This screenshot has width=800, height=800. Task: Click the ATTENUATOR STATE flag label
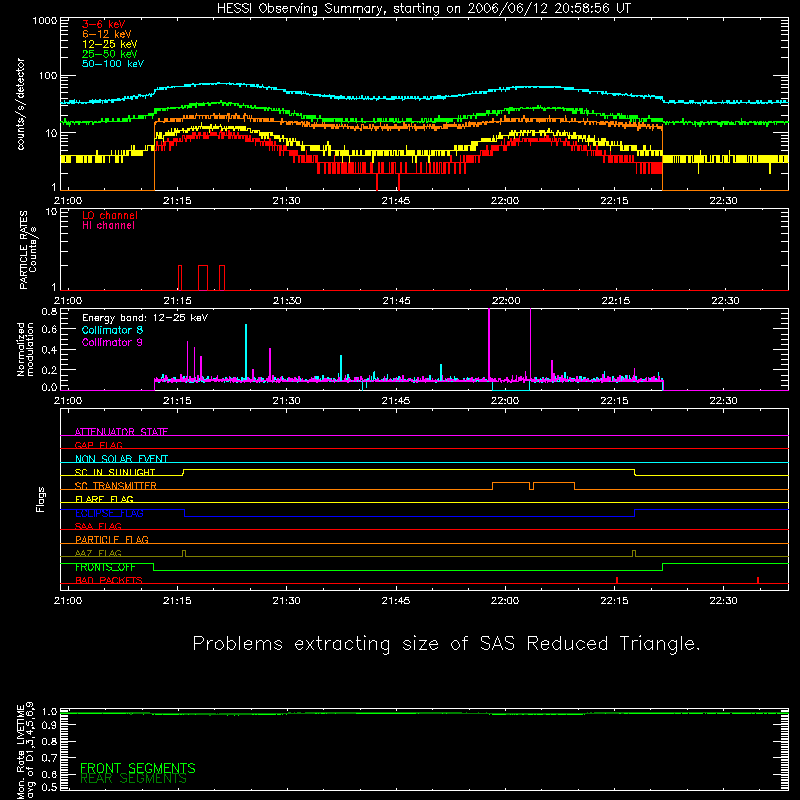[121, 432]
